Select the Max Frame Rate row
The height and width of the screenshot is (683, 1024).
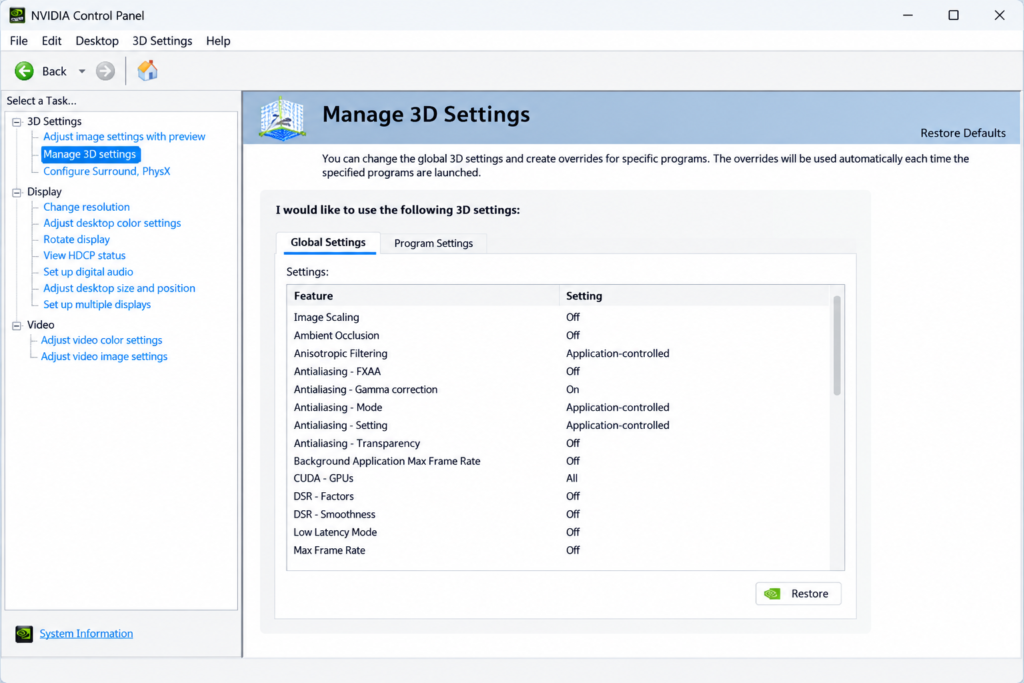coord(558,550)
